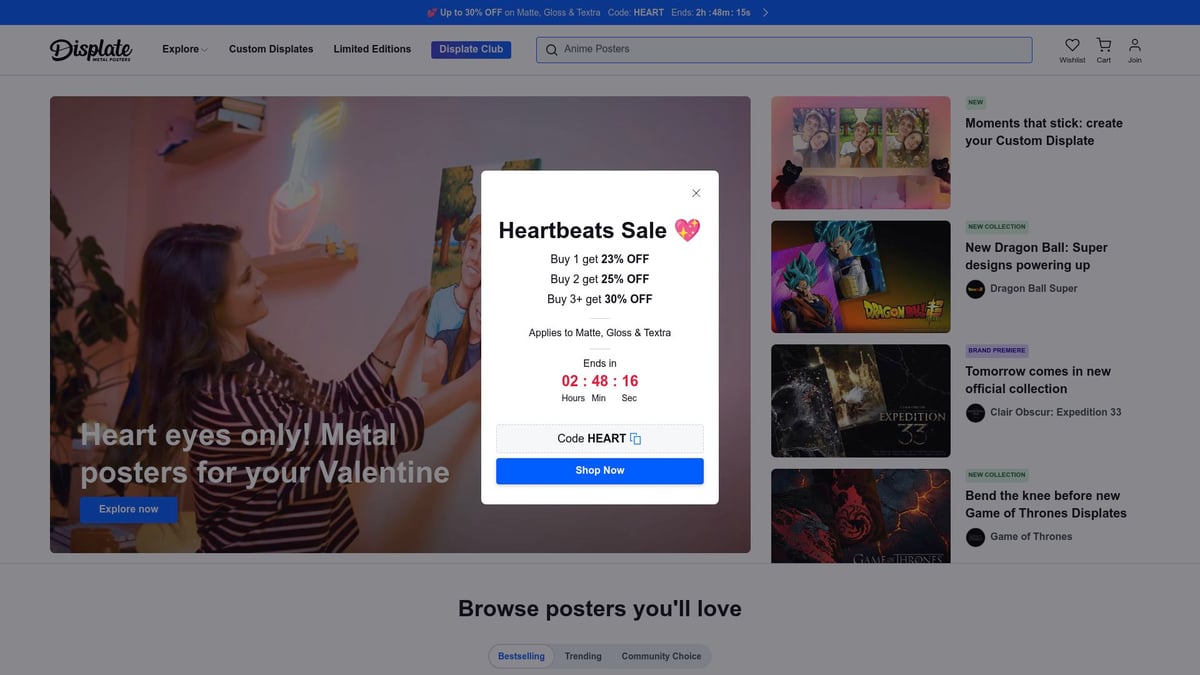
Task: Click the Dragon Ball Super brand avatar
Action: (975, 289)
